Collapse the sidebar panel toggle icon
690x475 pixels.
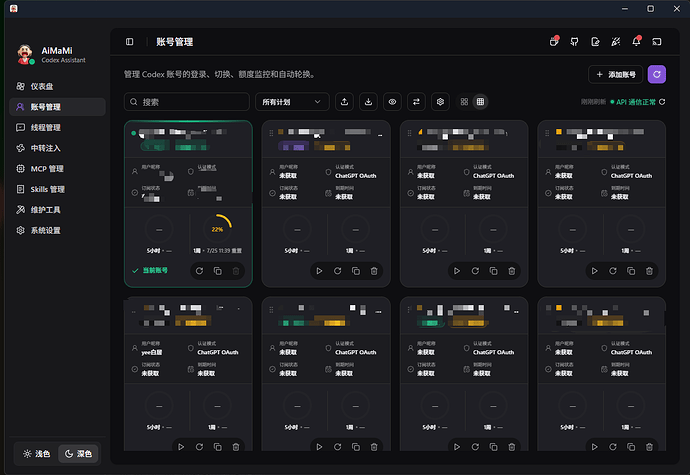tap(129, 42)
